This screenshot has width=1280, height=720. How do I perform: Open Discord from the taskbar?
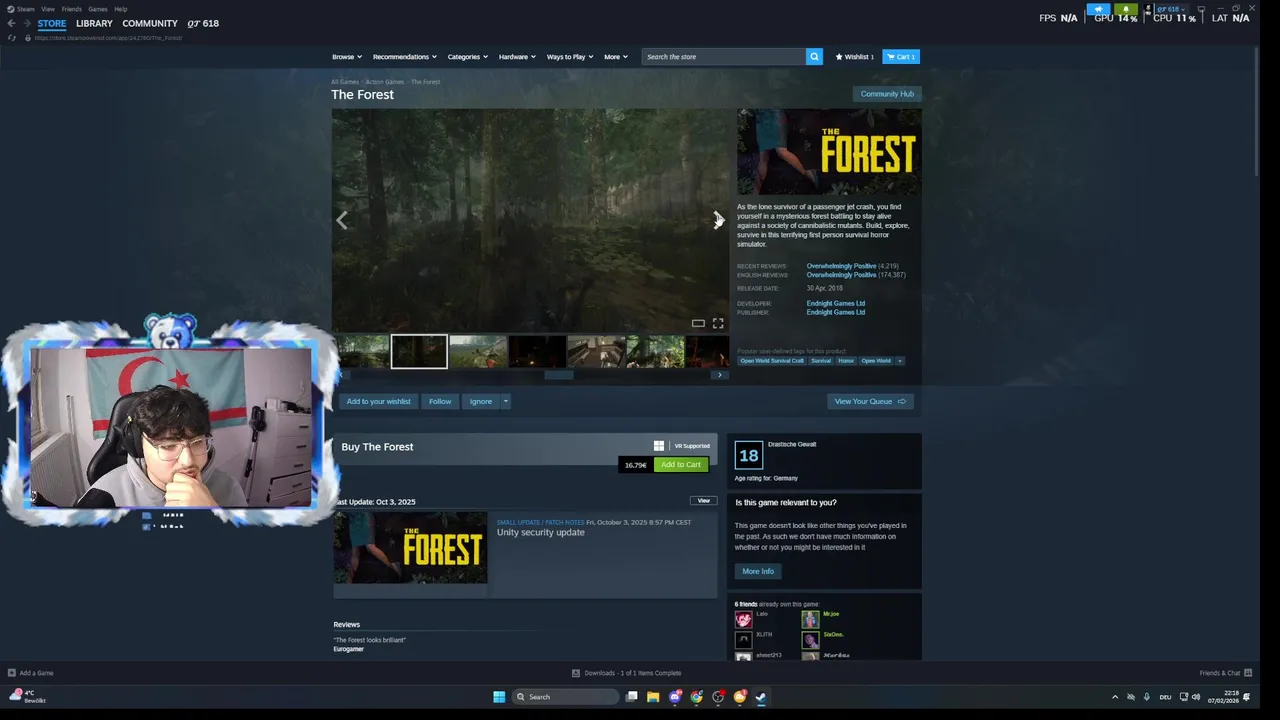coord(675,697)
